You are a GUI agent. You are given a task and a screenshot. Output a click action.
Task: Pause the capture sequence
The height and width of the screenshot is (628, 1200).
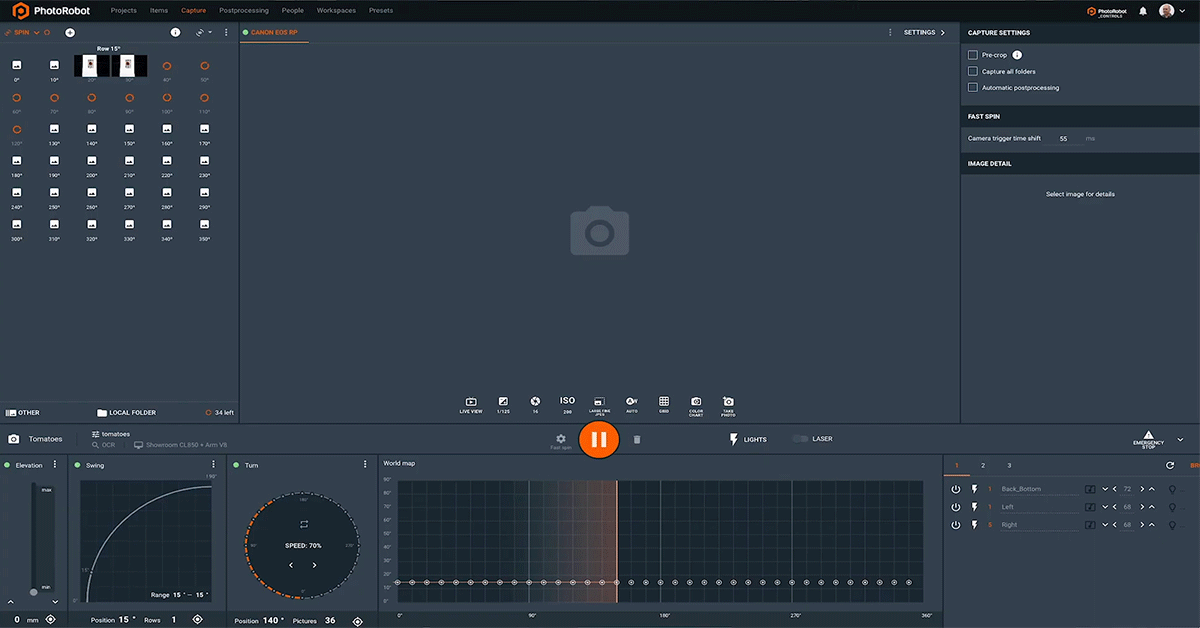click(598, 439)
